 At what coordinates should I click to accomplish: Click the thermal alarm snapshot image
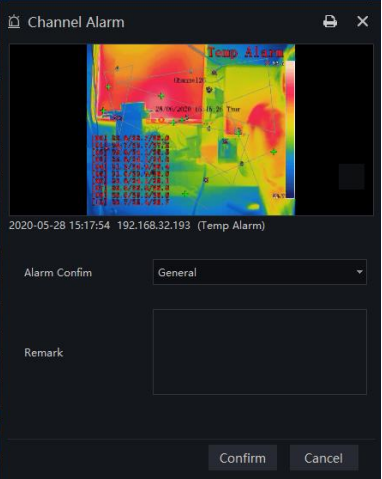[191, 129]
